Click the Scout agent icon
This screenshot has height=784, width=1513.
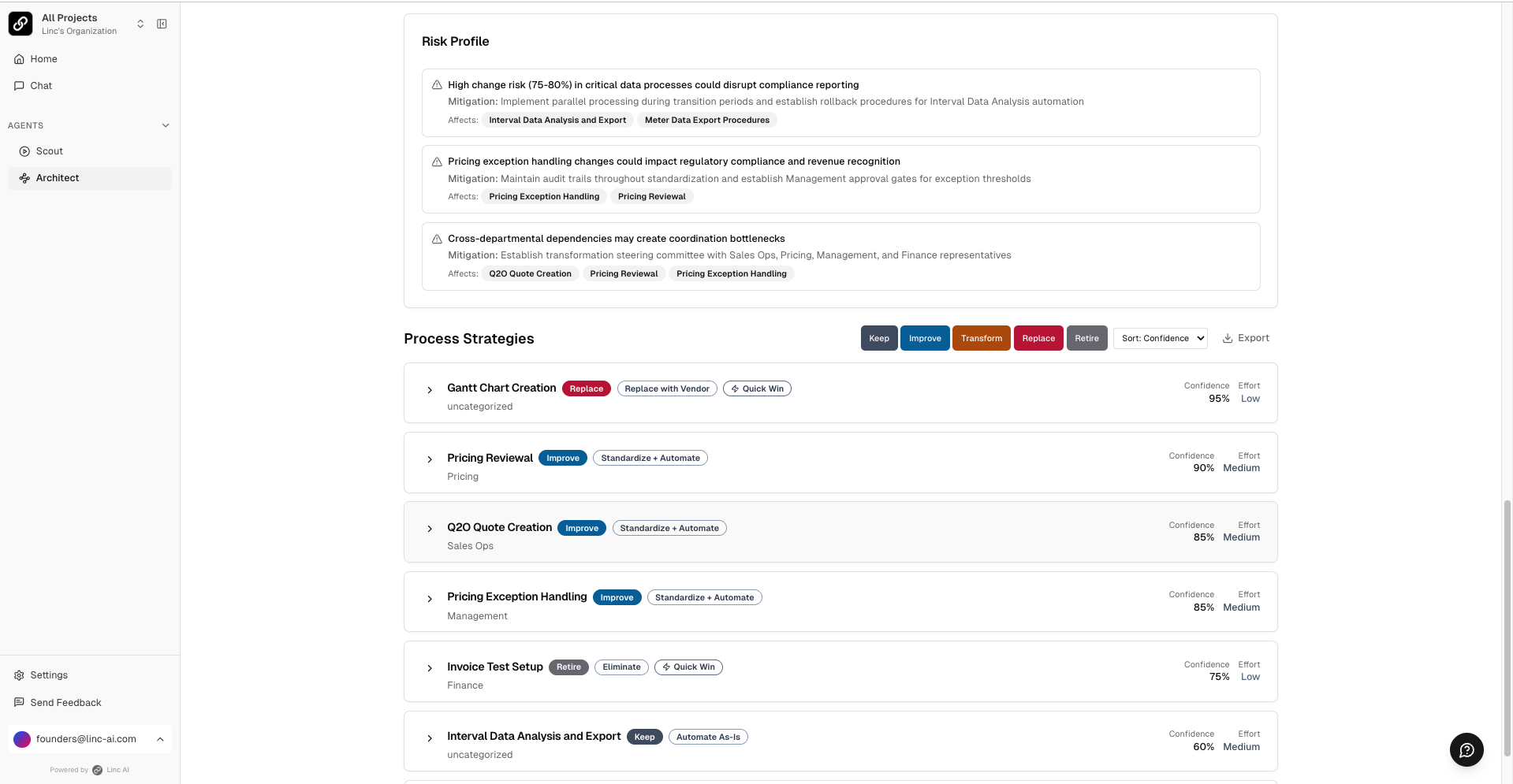click(24, 151)
